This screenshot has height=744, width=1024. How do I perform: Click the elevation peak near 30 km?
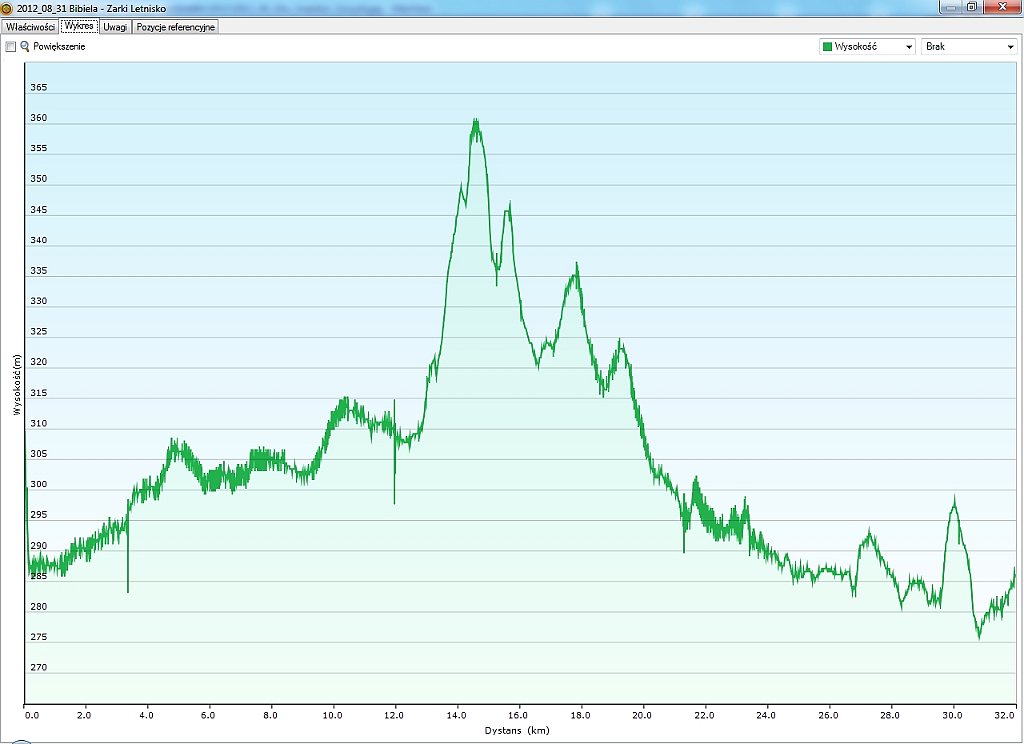pyautogui.click(x=954, y=499)
